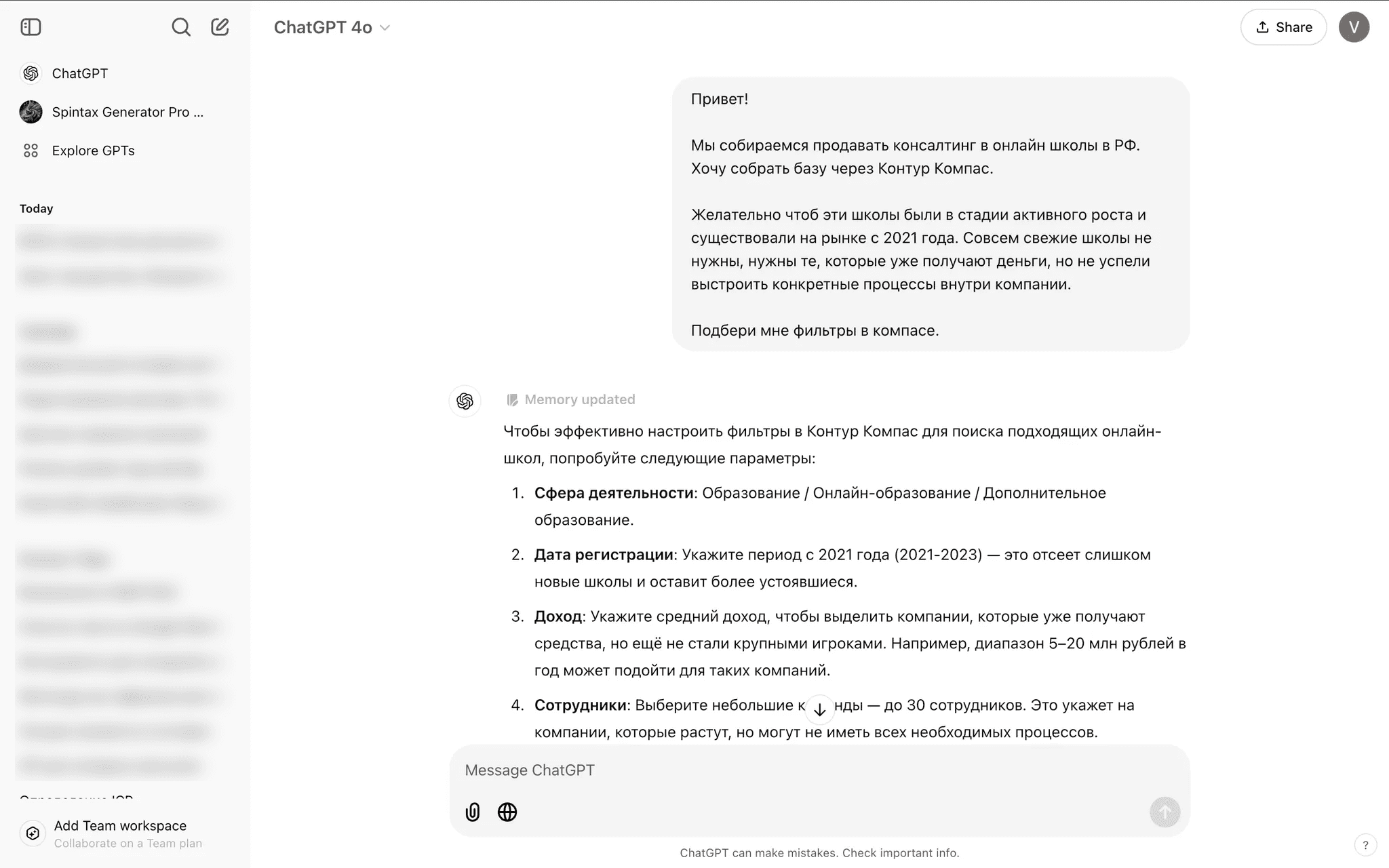The width and height of the screenshot is (1389, 868).
Task: Click the search icon
Action: 180,27
